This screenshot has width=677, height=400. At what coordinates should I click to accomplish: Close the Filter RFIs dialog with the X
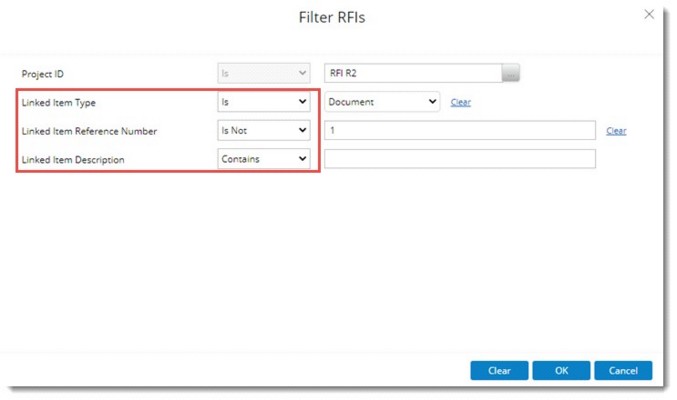pyautogui.click(x=648, y=15)
